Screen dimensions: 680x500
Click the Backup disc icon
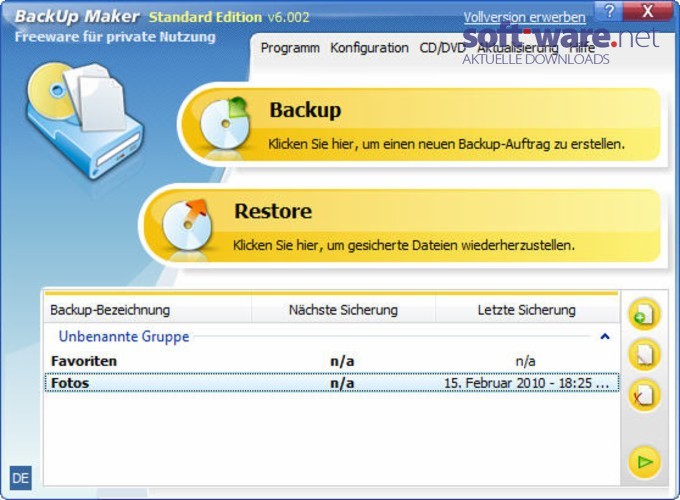tap(225, 123)
